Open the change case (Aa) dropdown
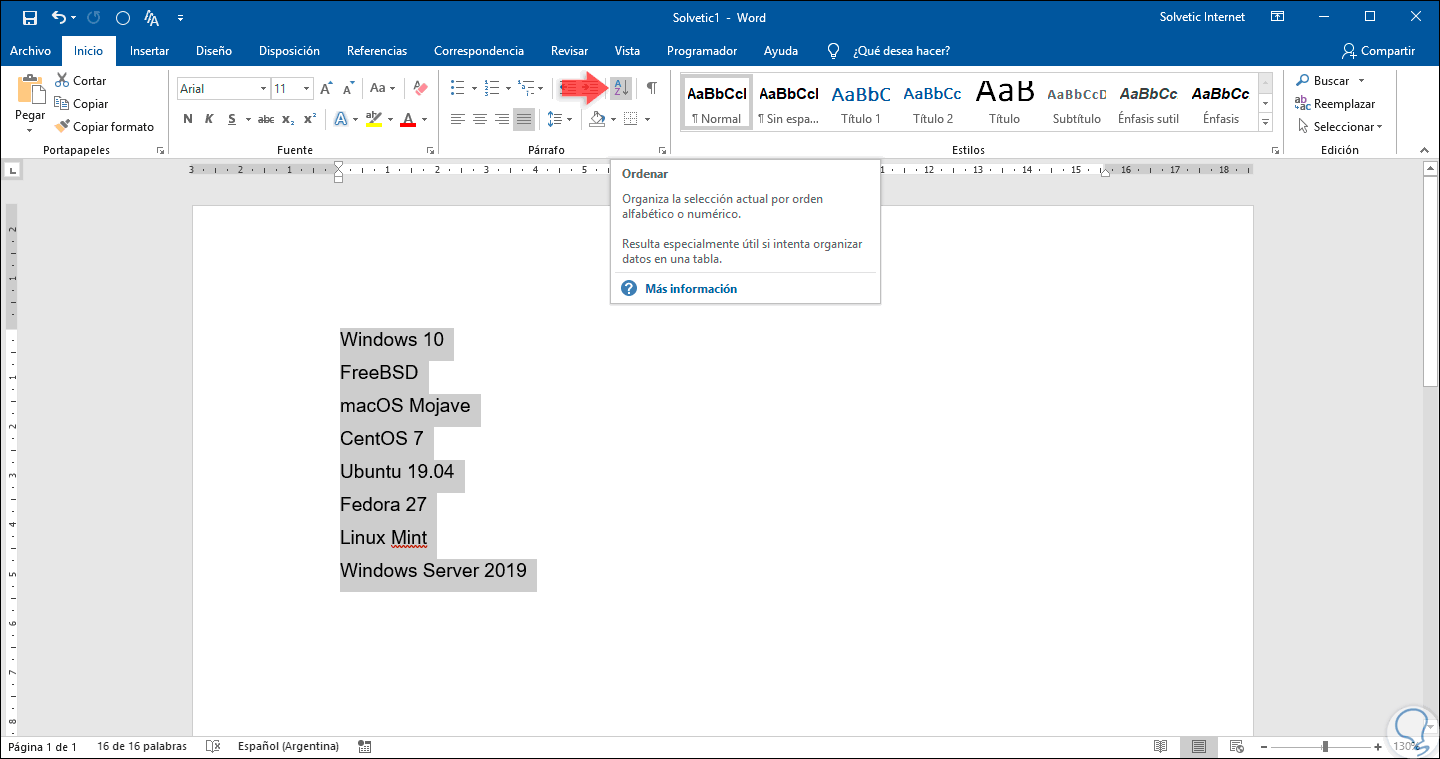This screenshot has width=1440, height=759. 382,89
